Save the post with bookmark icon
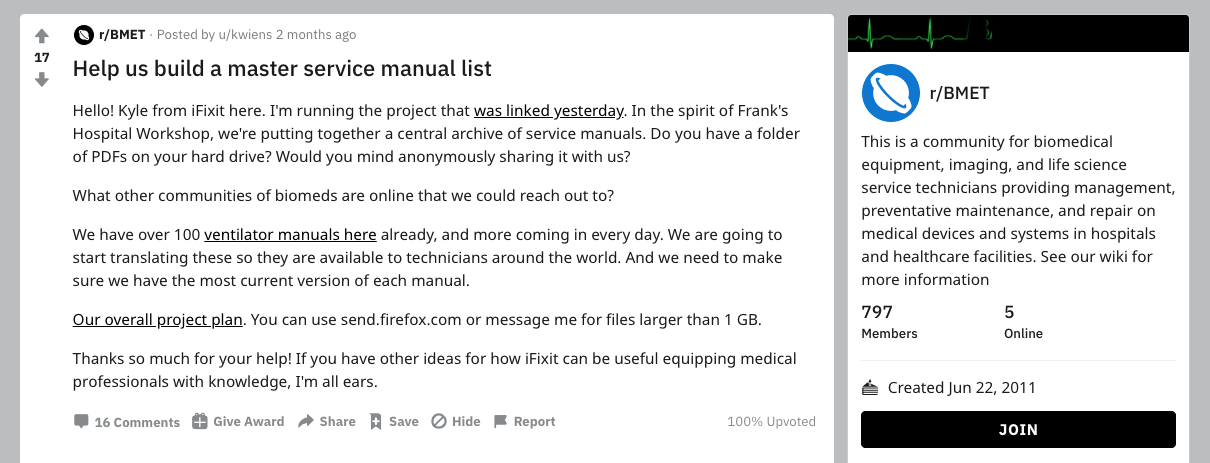Screen dimensions: 1210x463 point(394,422)
